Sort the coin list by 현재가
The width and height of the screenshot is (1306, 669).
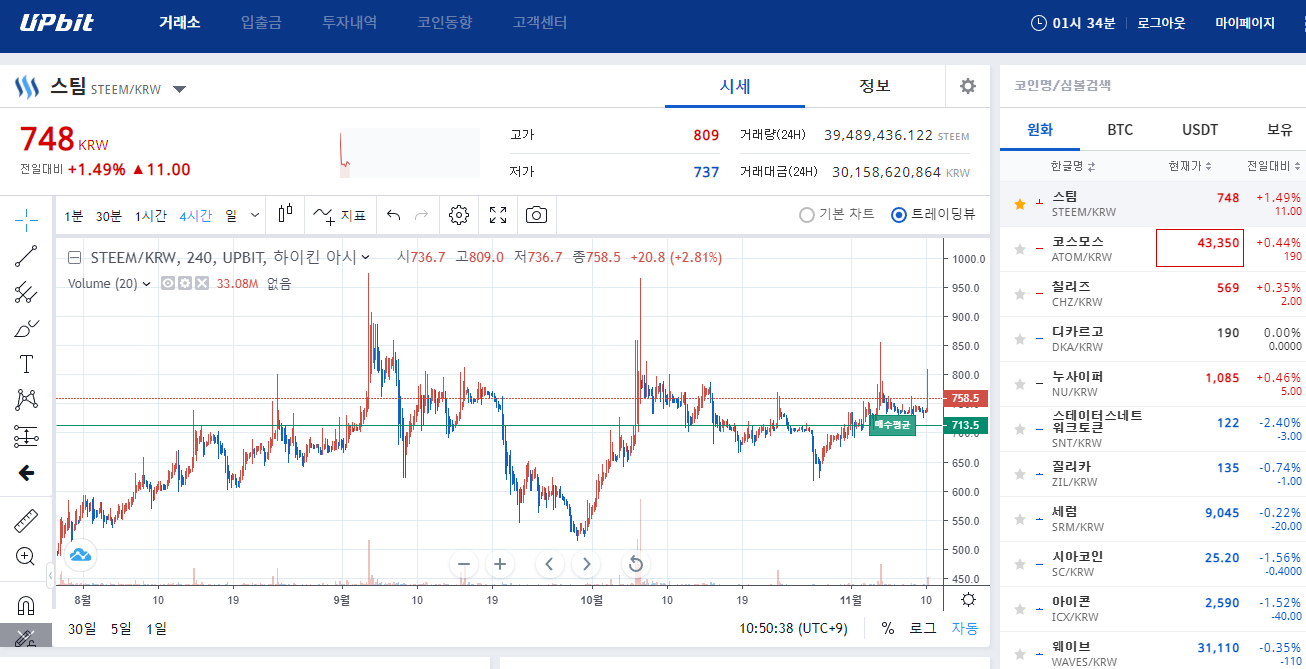pos(1190,166)
